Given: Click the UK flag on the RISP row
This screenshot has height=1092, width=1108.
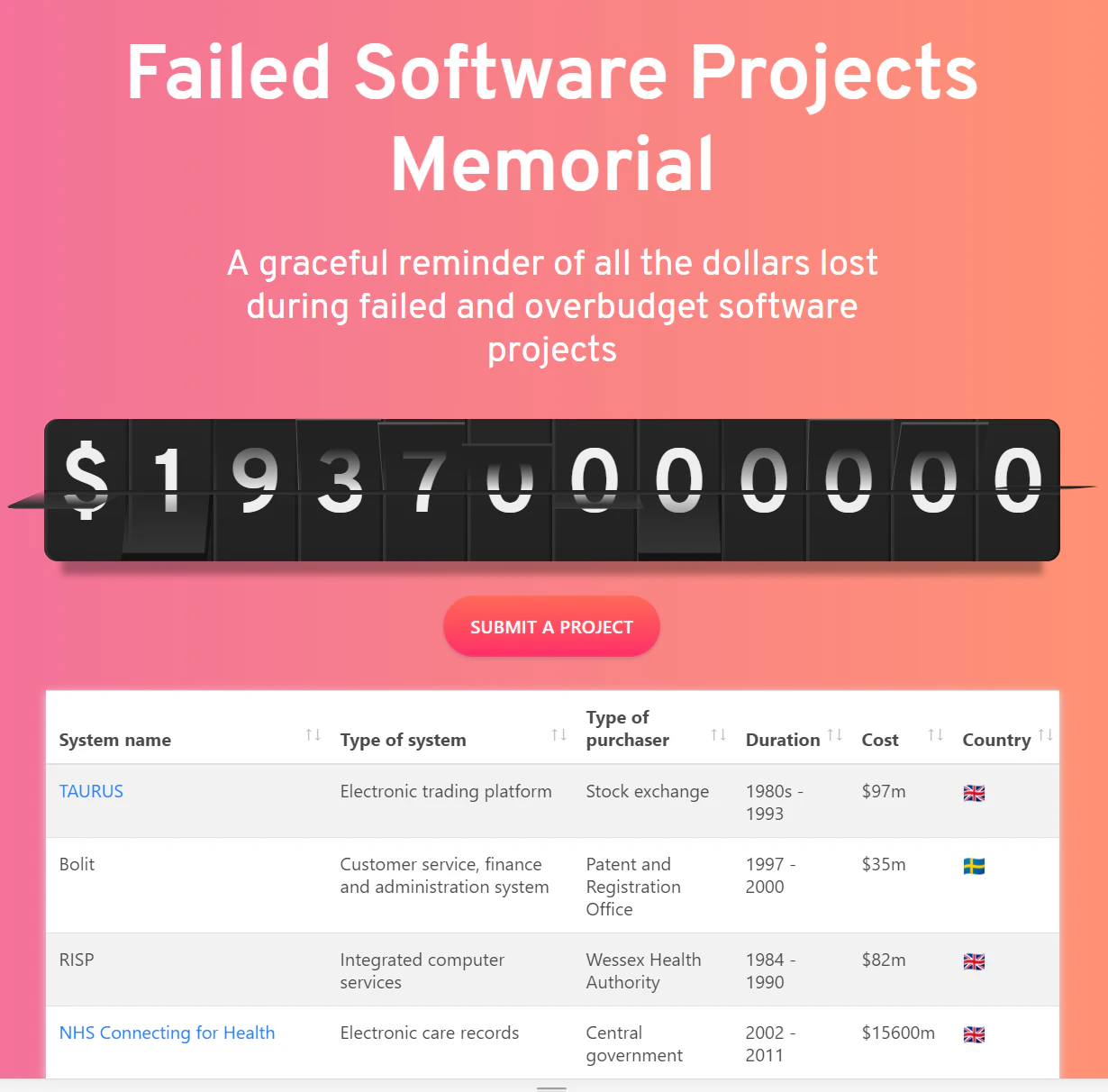Looking at the screenshot, I should click(974, 962).
